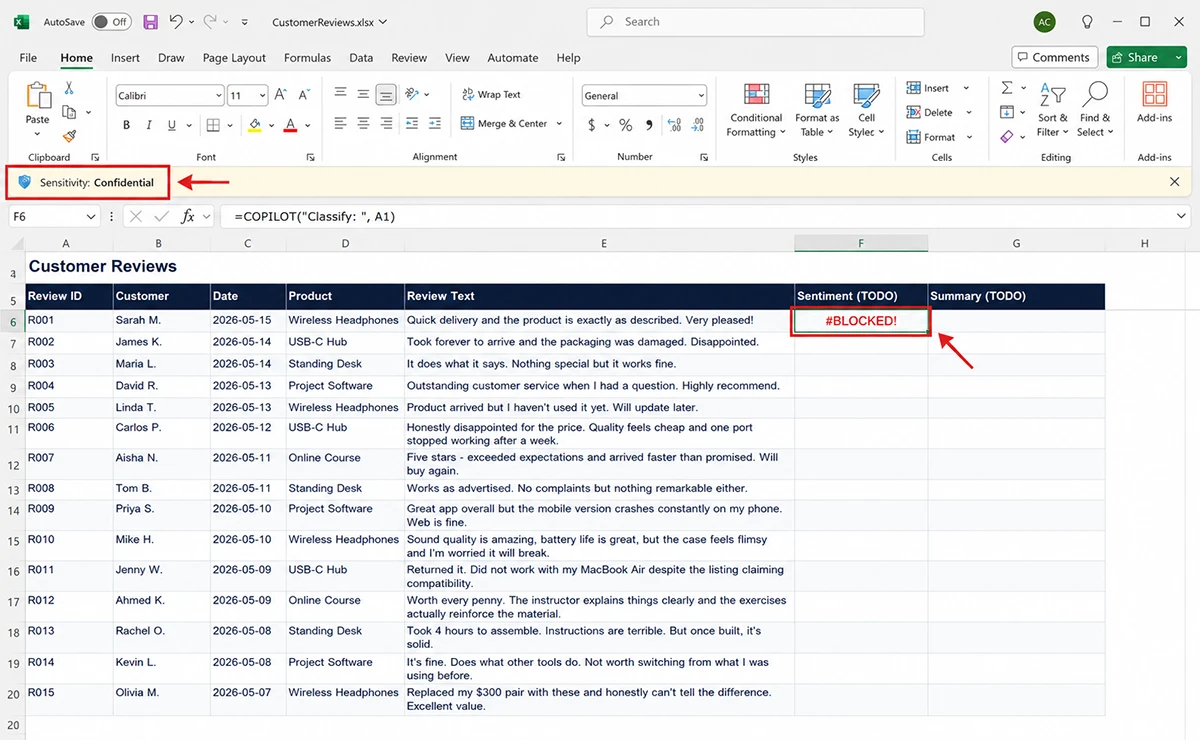Click the Insert Function fx icon
The height and width of the screenshot is (740, 1200).
[x=187, y=216]
